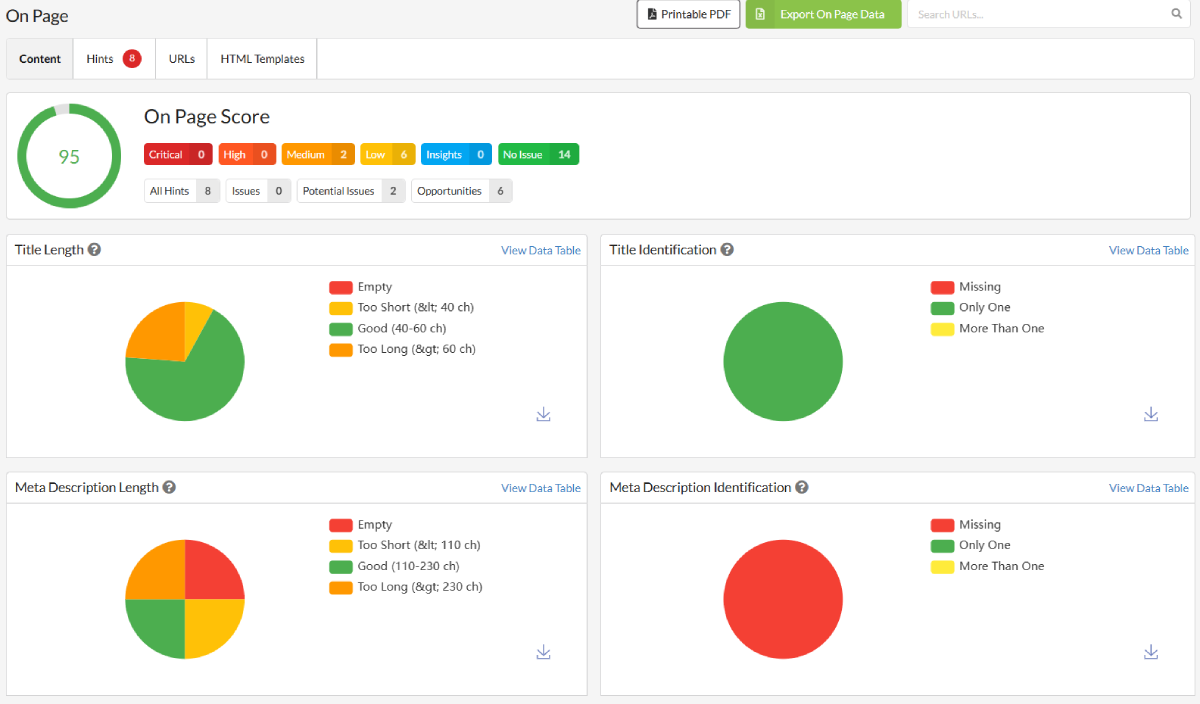Screen dimensions: 1200x704
Task: Open the Printable PDF
Action: (688, 14)
